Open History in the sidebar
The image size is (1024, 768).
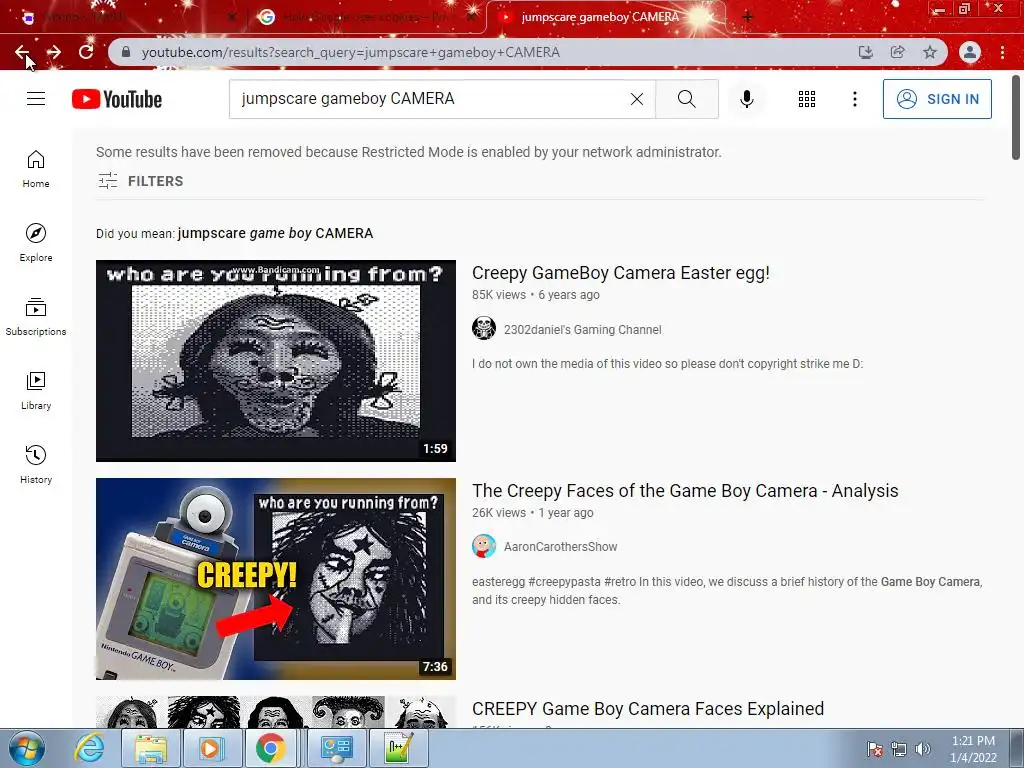pyautogui.click(x=36, y=464)
